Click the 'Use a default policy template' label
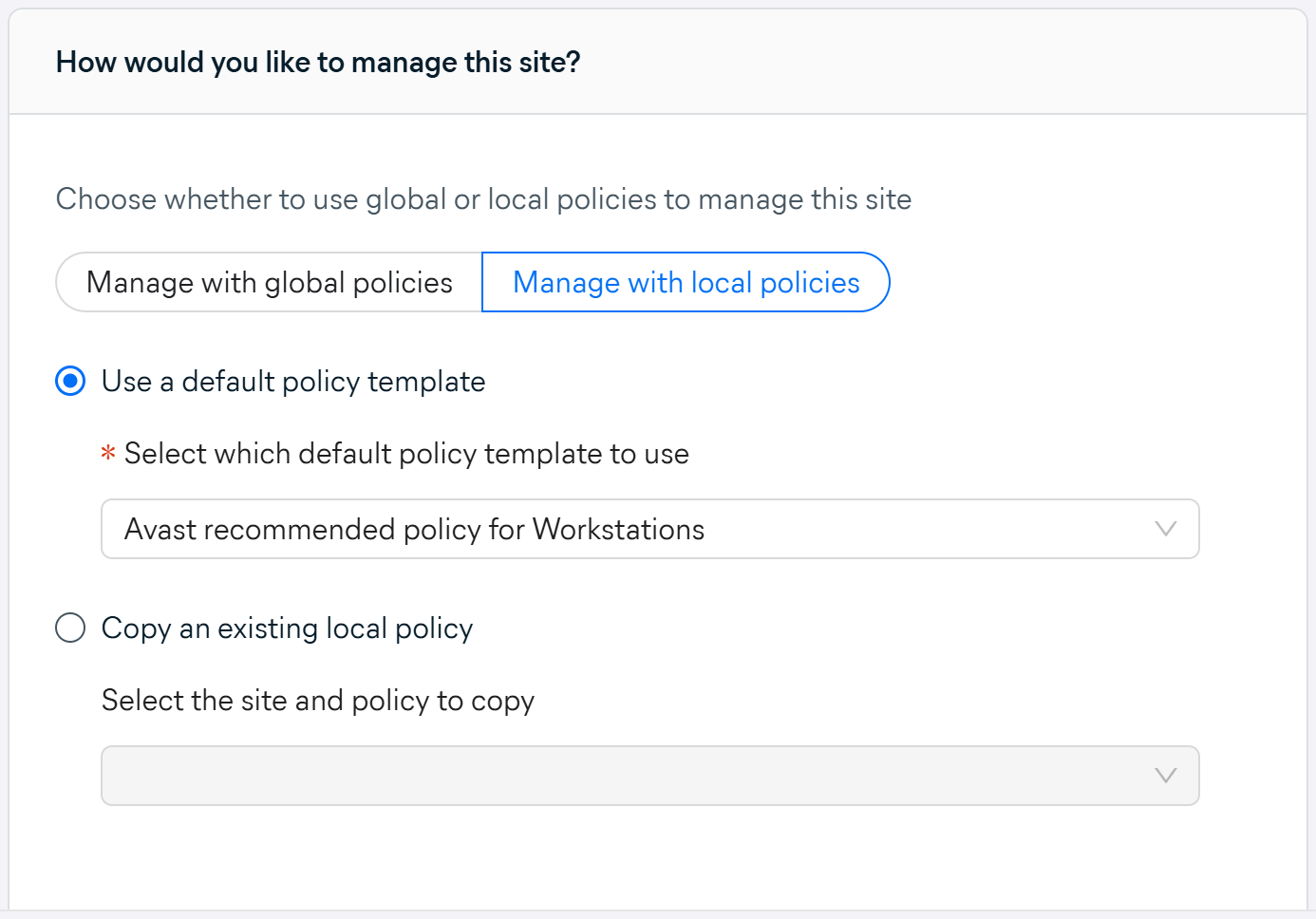The width and height of the screenshot is (1316, 919). click(293, 382)
